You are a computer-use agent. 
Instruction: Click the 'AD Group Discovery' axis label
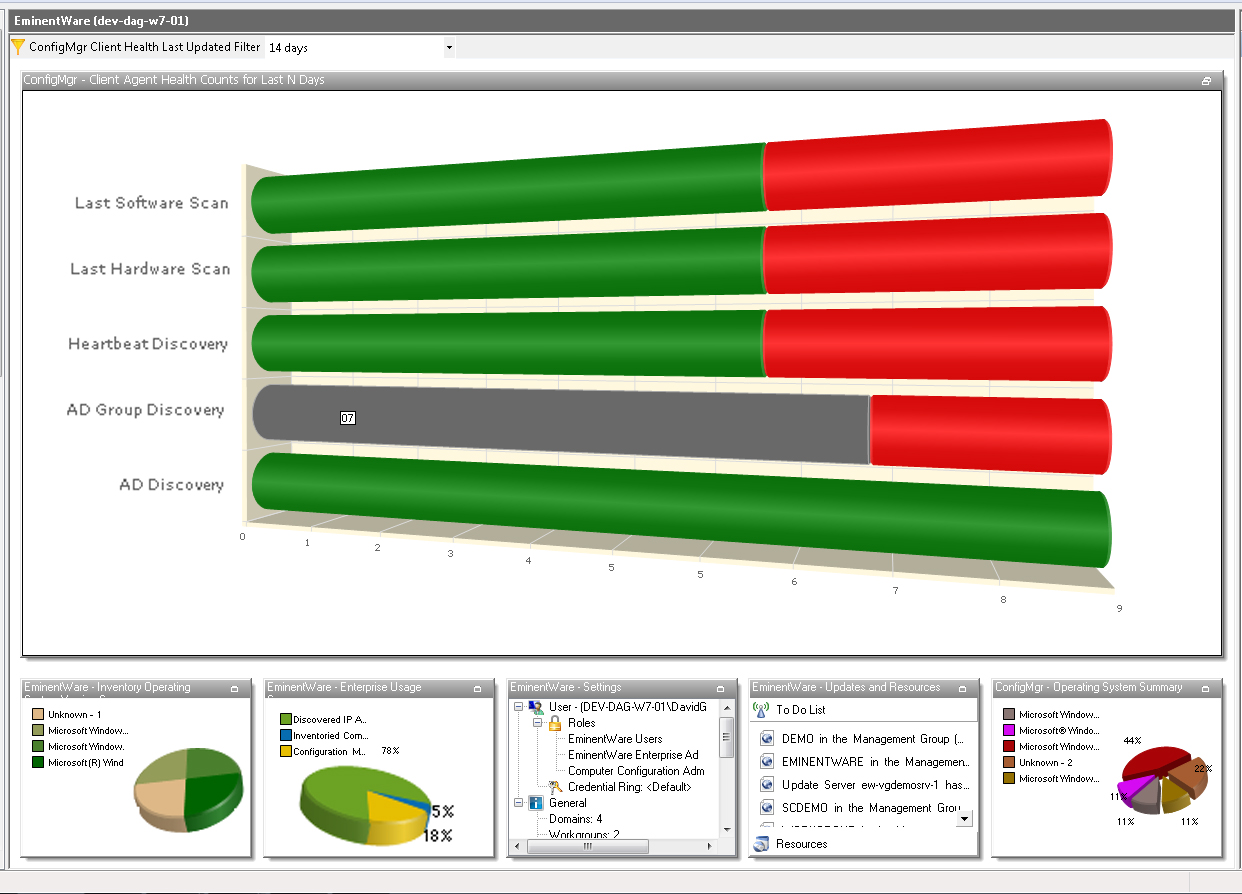145,410
